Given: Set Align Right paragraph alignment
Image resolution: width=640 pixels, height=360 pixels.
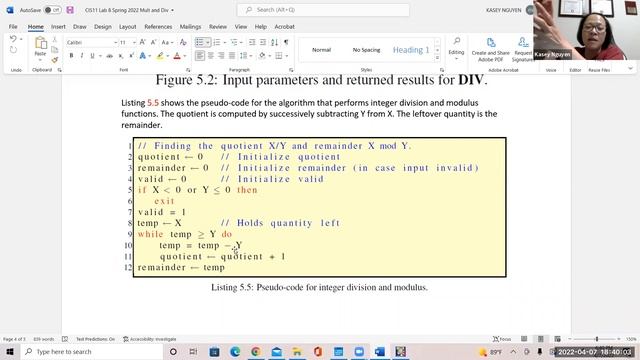Looking at the screenshot, I should pos(221,56).
